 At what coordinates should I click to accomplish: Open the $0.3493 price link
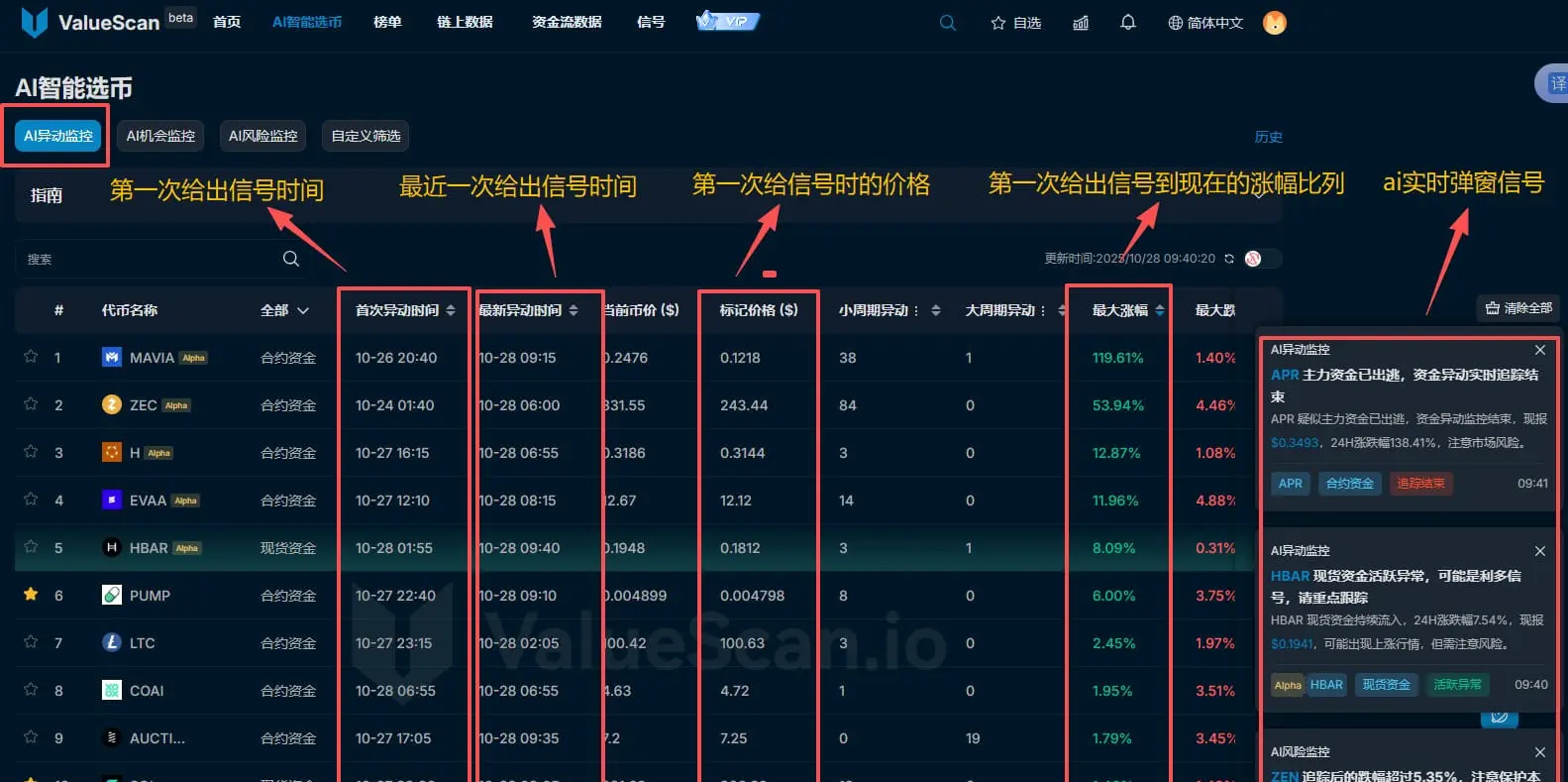[1295, 442]
